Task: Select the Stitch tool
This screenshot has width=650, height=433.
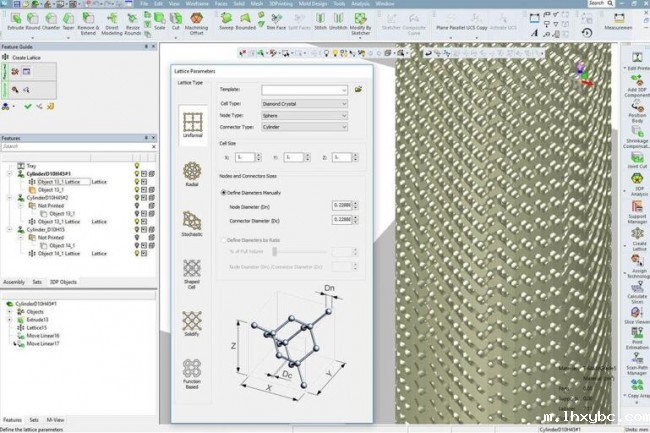Action: [320, 22]
